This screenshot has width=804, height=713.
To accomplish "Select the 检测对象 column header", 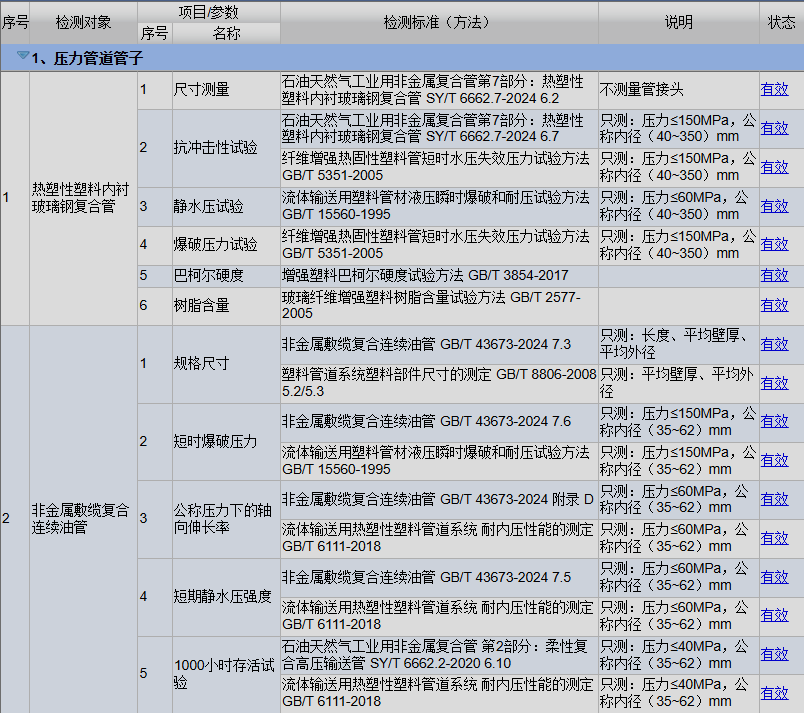I will click(83, 22).
